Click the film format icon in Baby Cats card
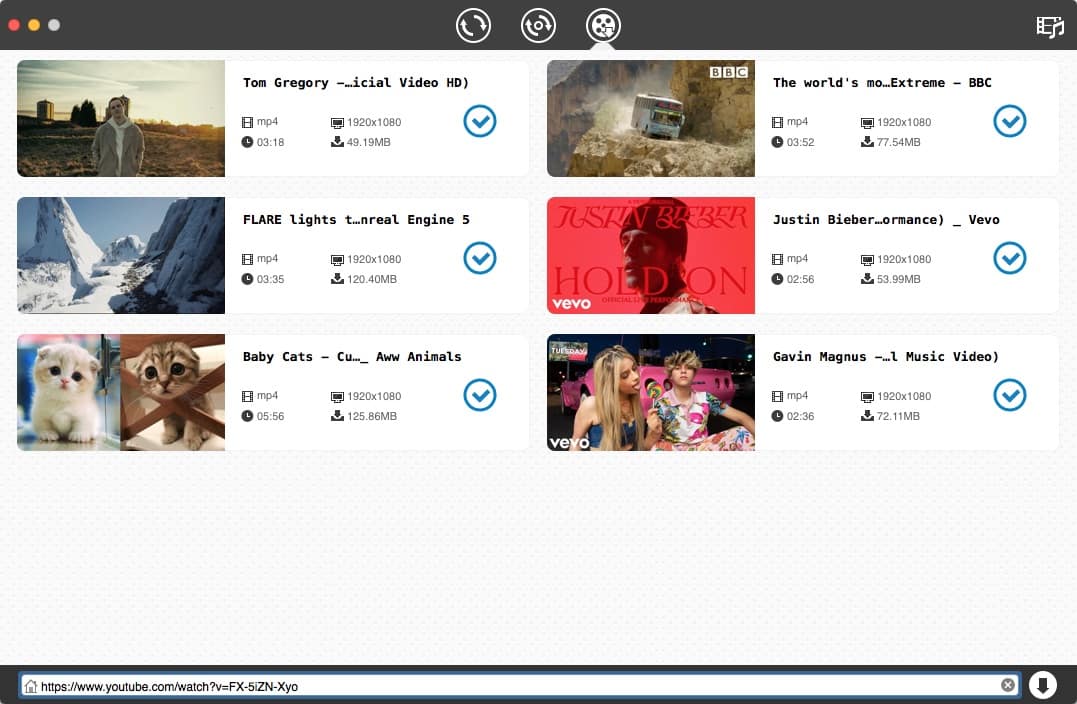Viewport: 1077px width, 704px height. click(x=247, y=396)
